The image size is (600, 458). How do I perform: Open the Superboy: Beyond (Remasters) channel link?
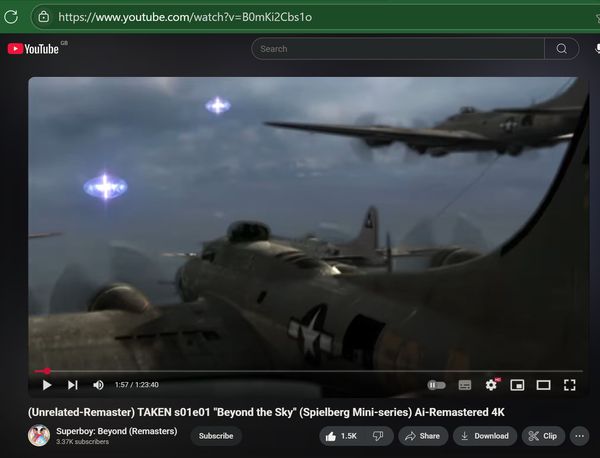click(117, 431)
